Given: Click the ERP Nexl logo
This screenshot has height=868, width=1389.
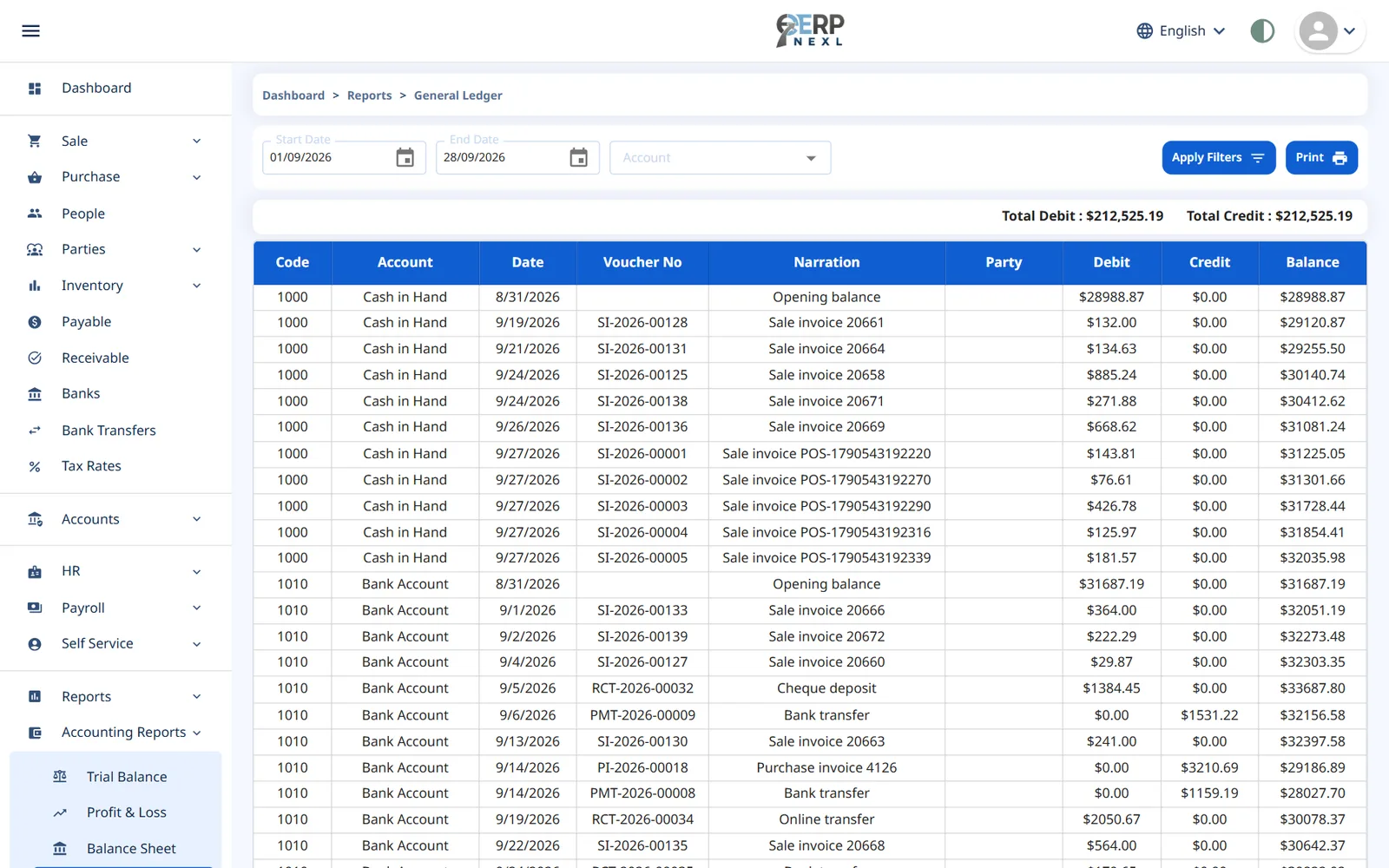Looking at the screenshot, I should coord(810,30).
